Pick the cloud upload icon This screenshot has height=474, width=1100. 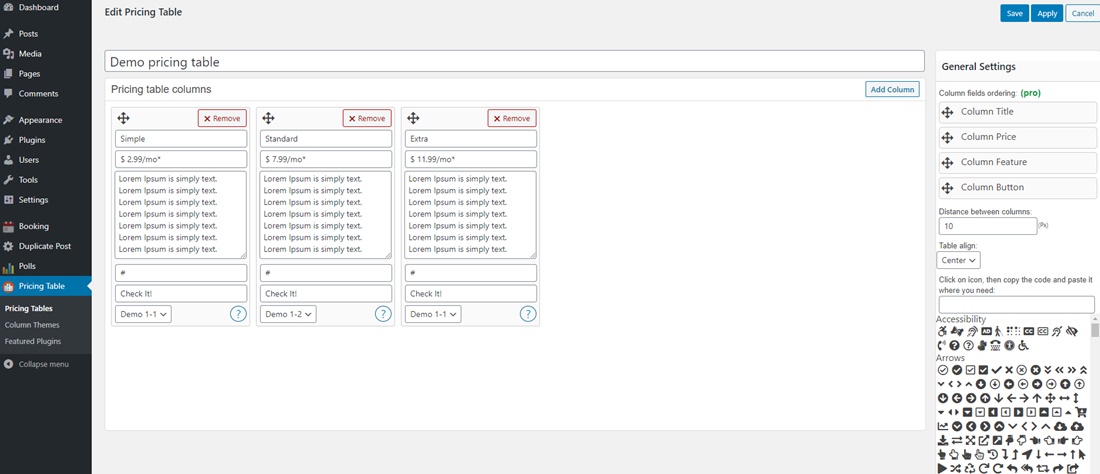point(1078,426)
